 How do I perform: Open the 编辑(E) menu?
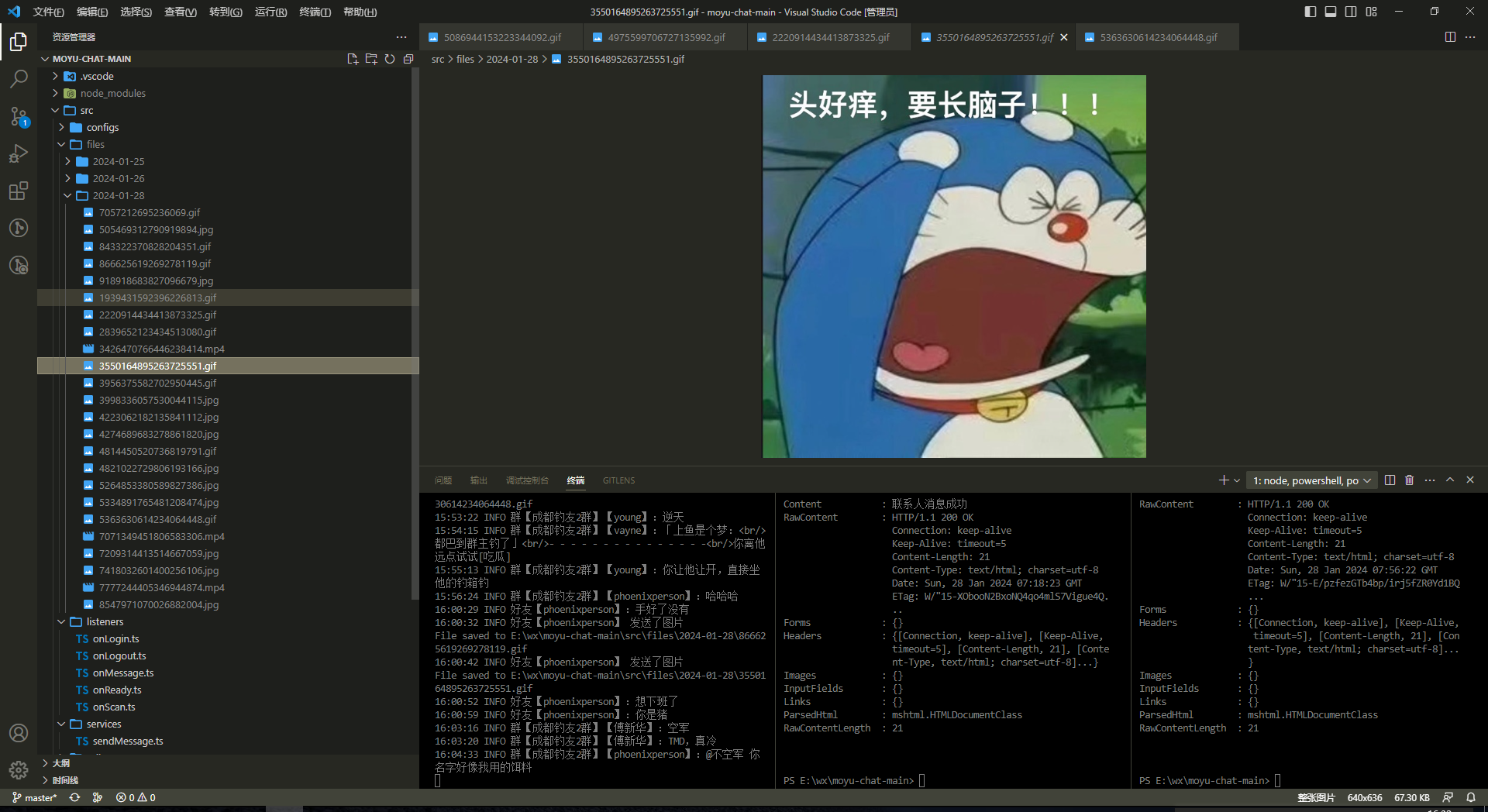tap(92, 12)
